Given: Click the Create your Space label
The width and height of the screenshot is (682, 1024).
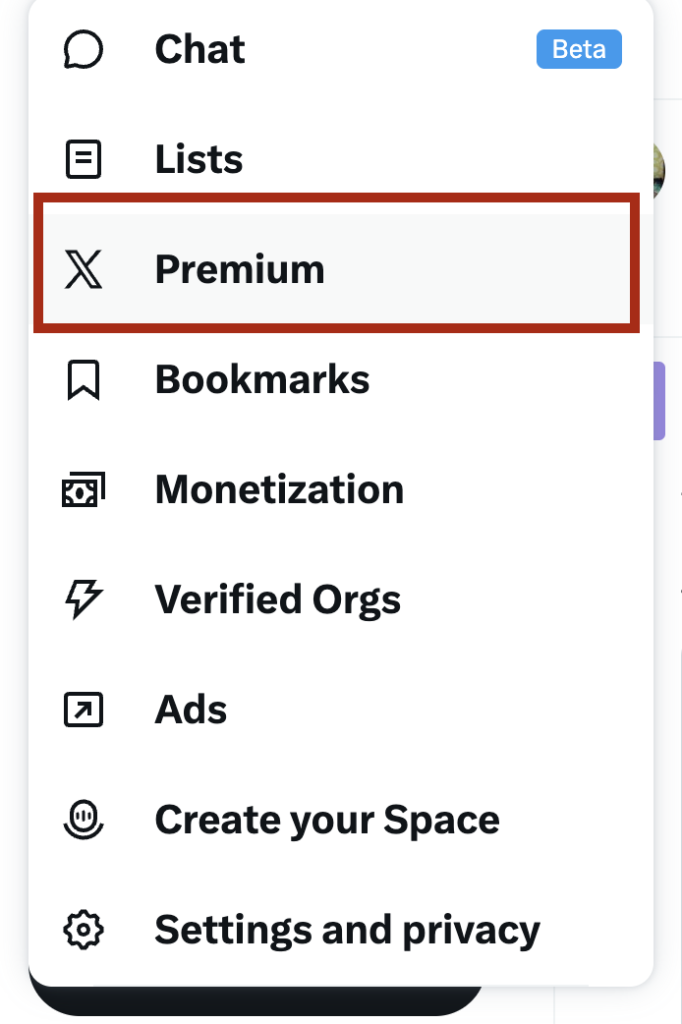Looking at the screenshot, I should tap(327, 821).
